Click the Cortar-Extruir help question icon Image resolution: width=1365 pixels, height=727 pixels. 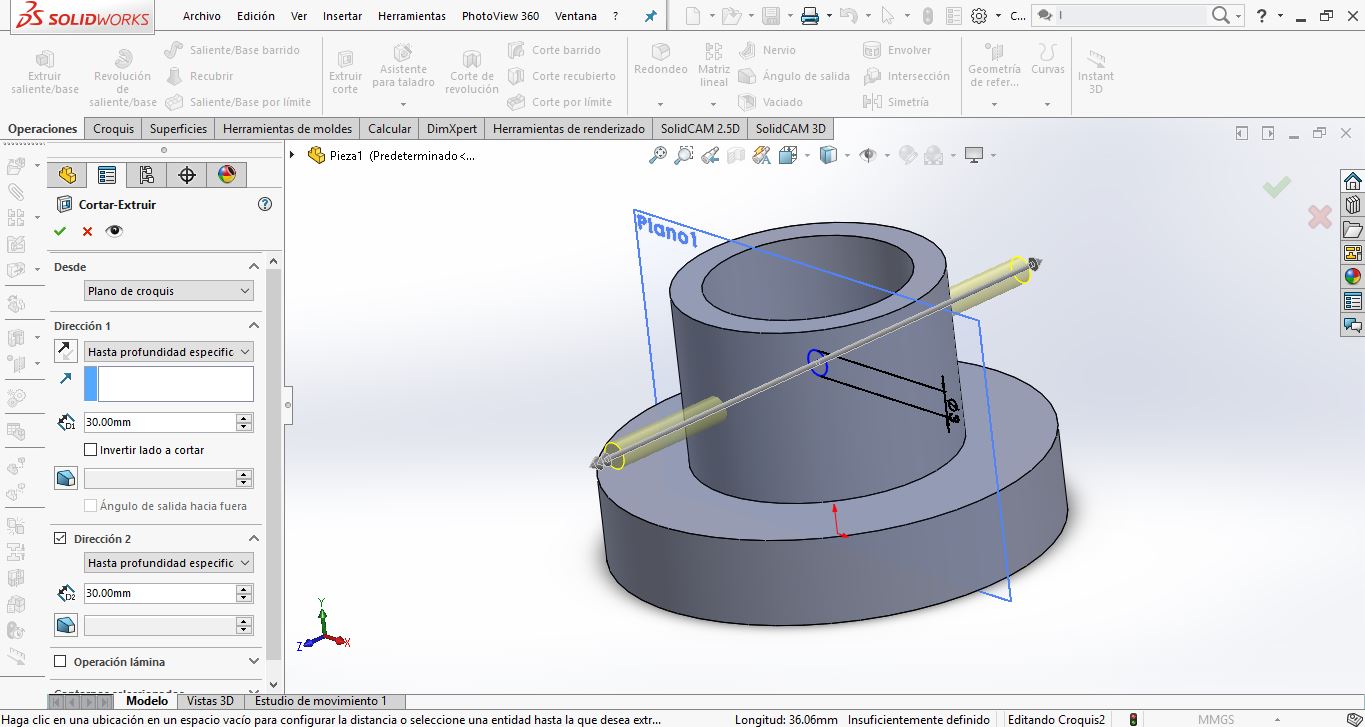[x=265, y=204]
